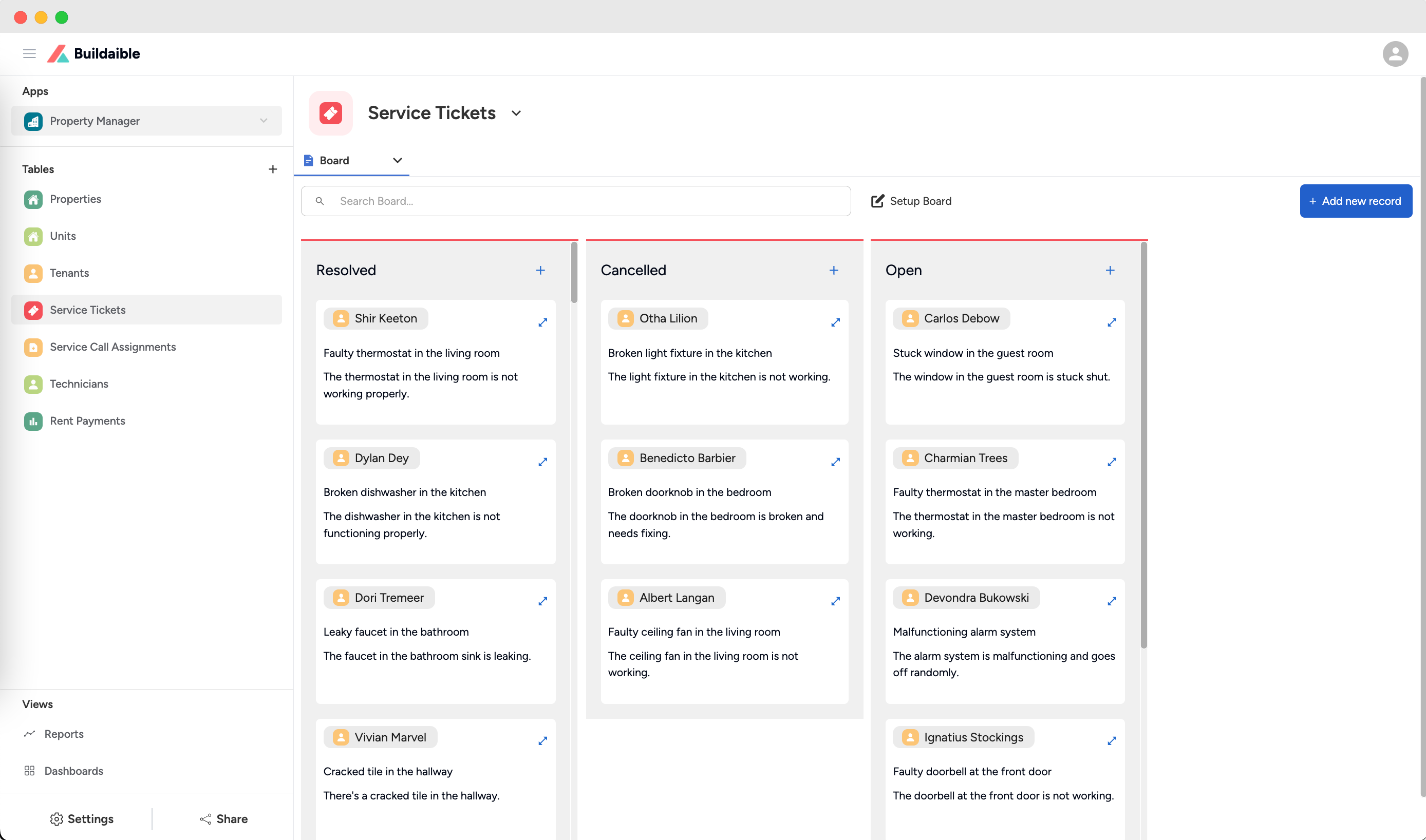Viewport: 1426px width, 840px height.
Task: Expand Shir Keeton ticket card
Action: point(542,322)
